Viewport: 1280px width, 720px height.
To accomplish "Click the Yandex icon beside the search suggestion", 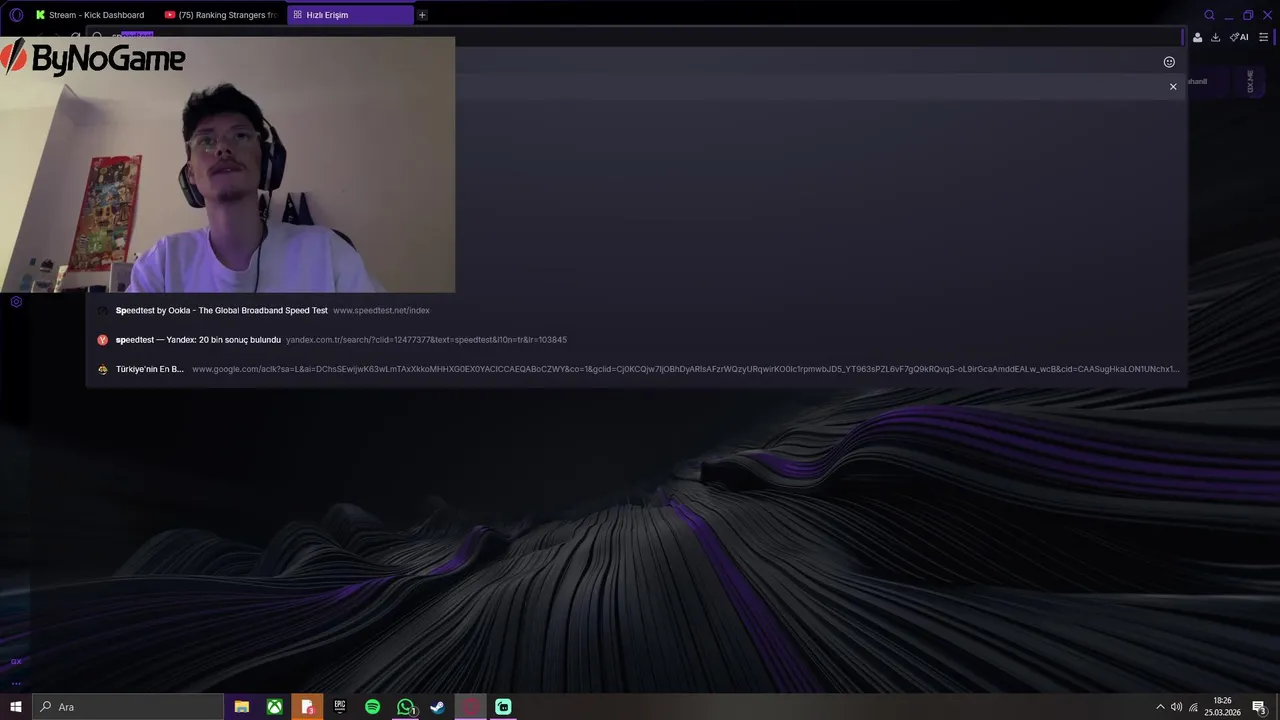I will [x=102, y=340].
